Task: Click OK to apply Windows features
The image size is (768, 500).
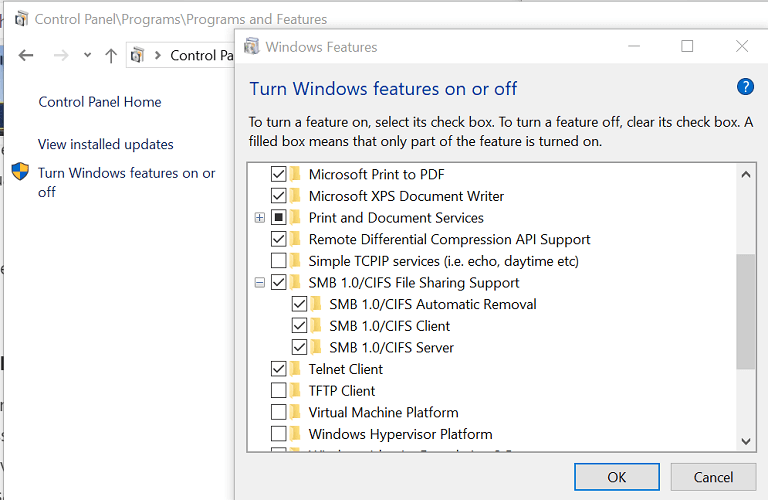Action: pyautogui.click(x=617, y=476)
